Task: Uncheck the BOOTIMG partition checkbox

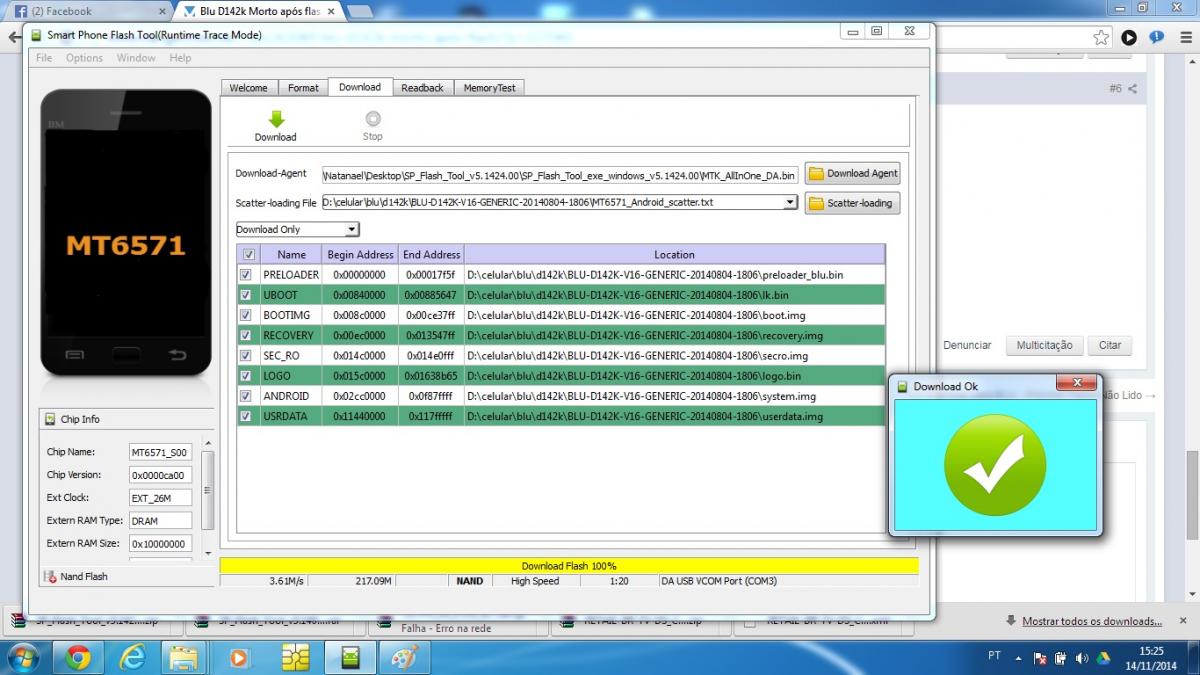Action: tap(246, 315)
